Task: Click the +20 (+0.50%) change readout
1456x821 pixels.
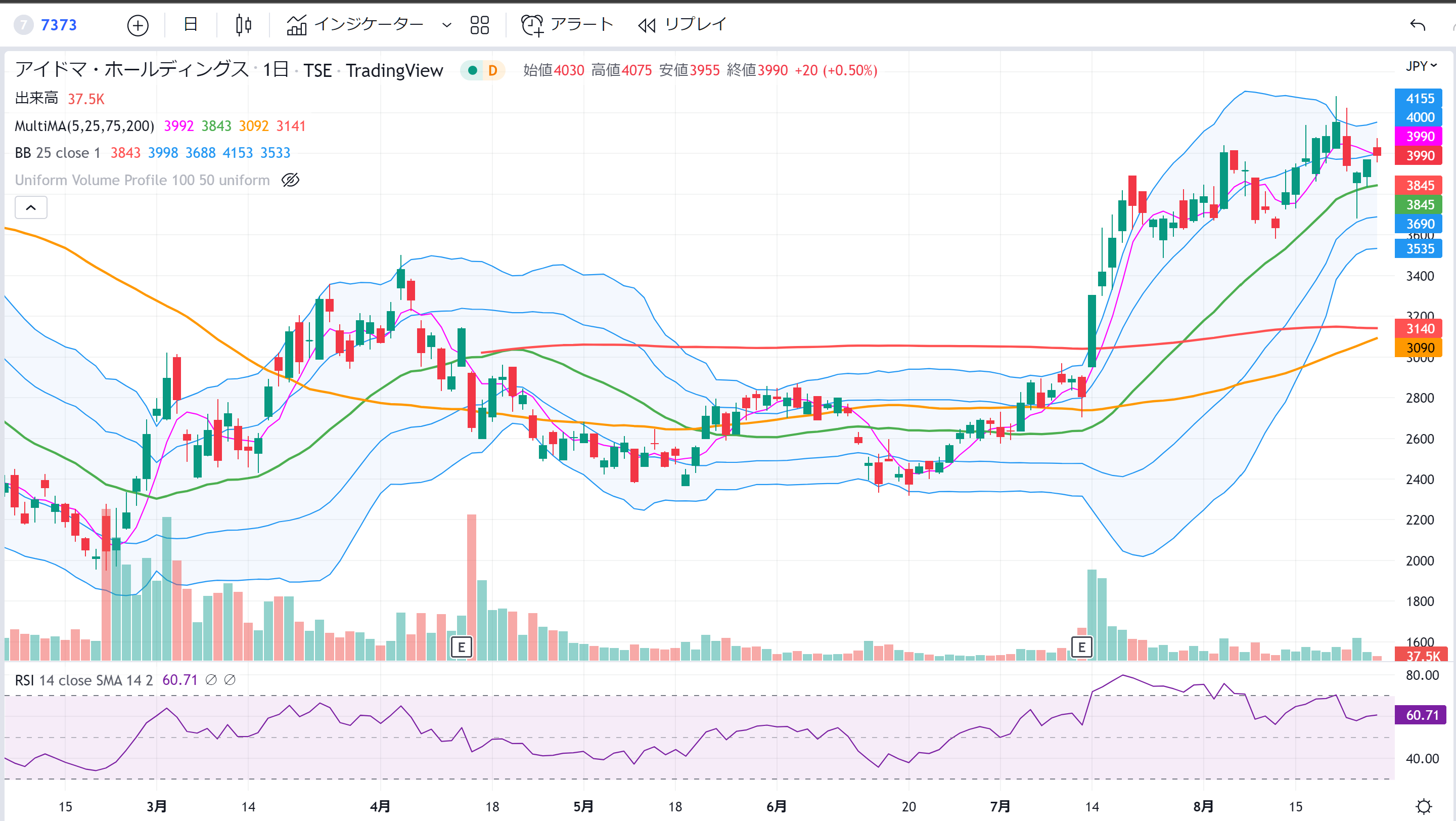Action: [836, 70]
